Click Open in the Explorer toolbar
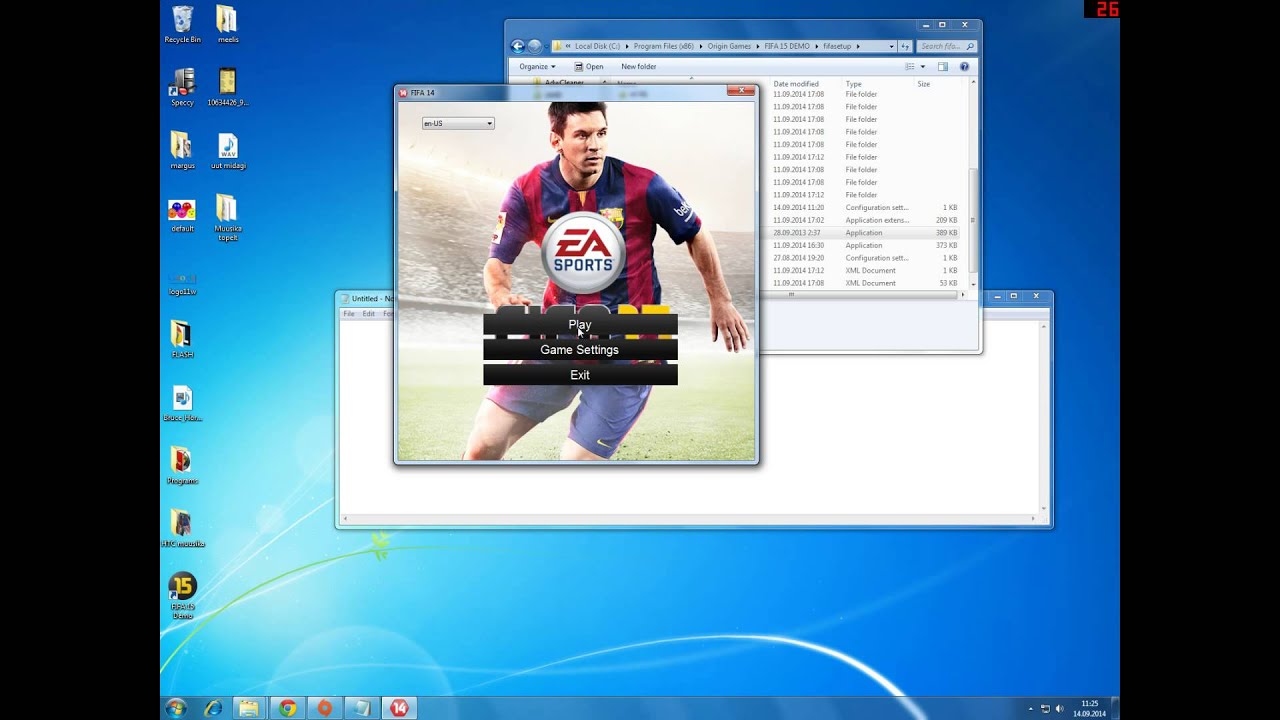 [589, 67]
